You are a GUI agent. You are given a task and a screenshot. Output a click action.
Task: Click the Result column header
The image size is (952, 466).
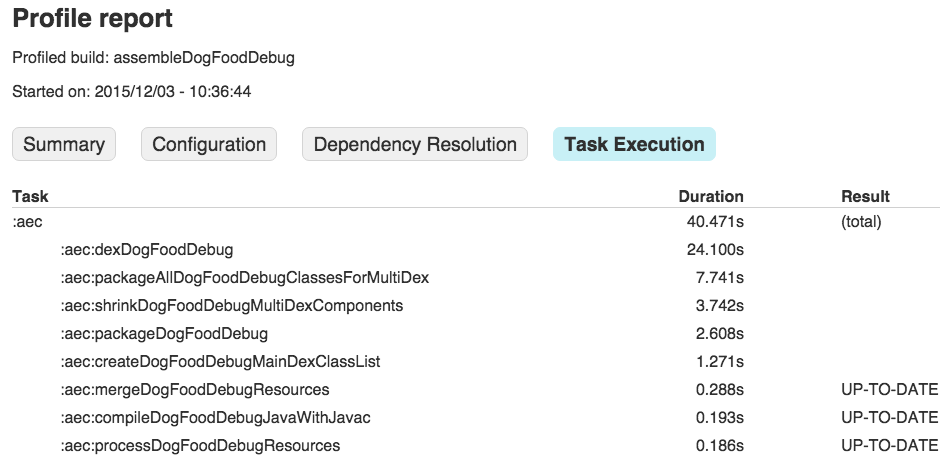point(865,197)
